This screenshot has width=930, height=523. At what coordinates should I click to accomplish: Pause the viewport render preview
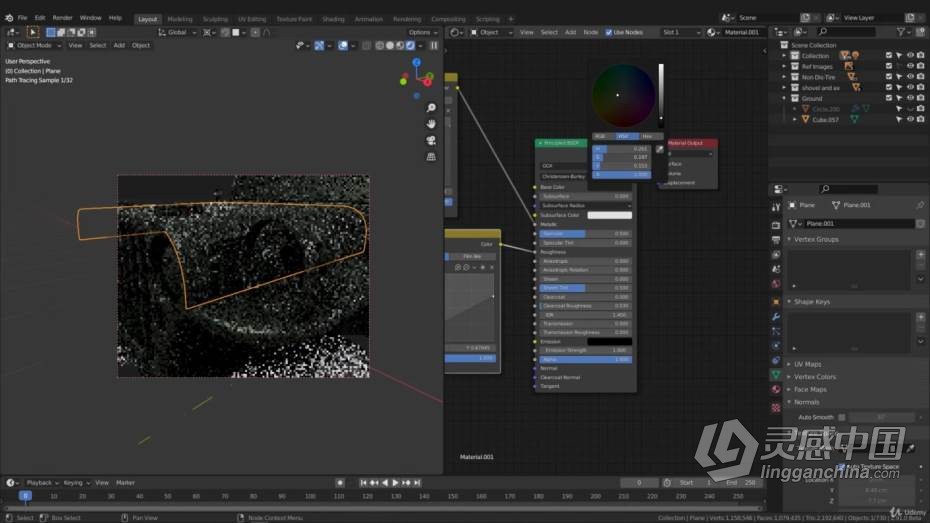click(x=434, y=45)
